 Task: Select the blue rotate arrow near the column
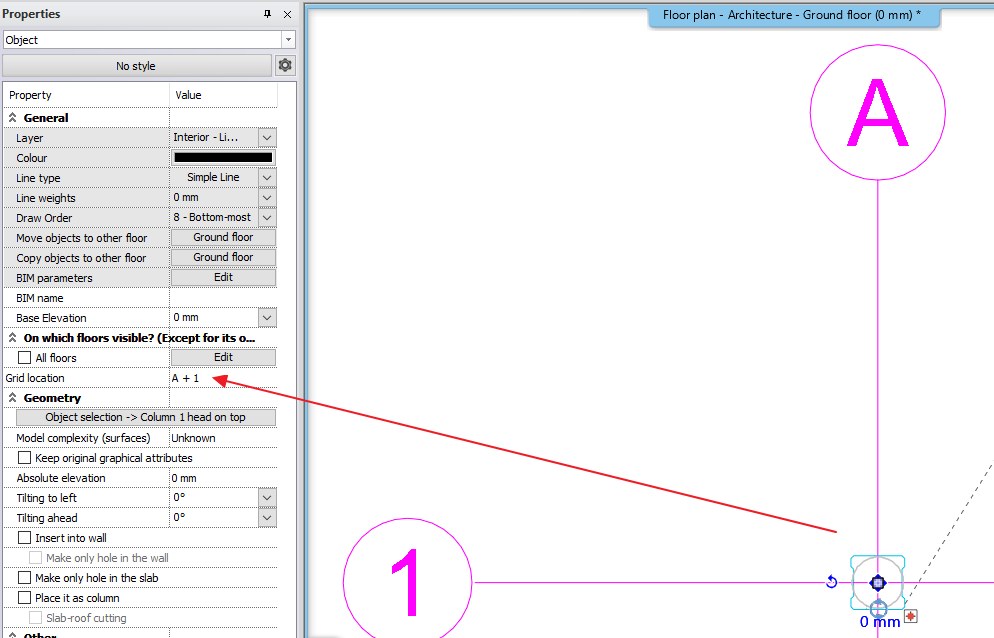pos(831,580)
